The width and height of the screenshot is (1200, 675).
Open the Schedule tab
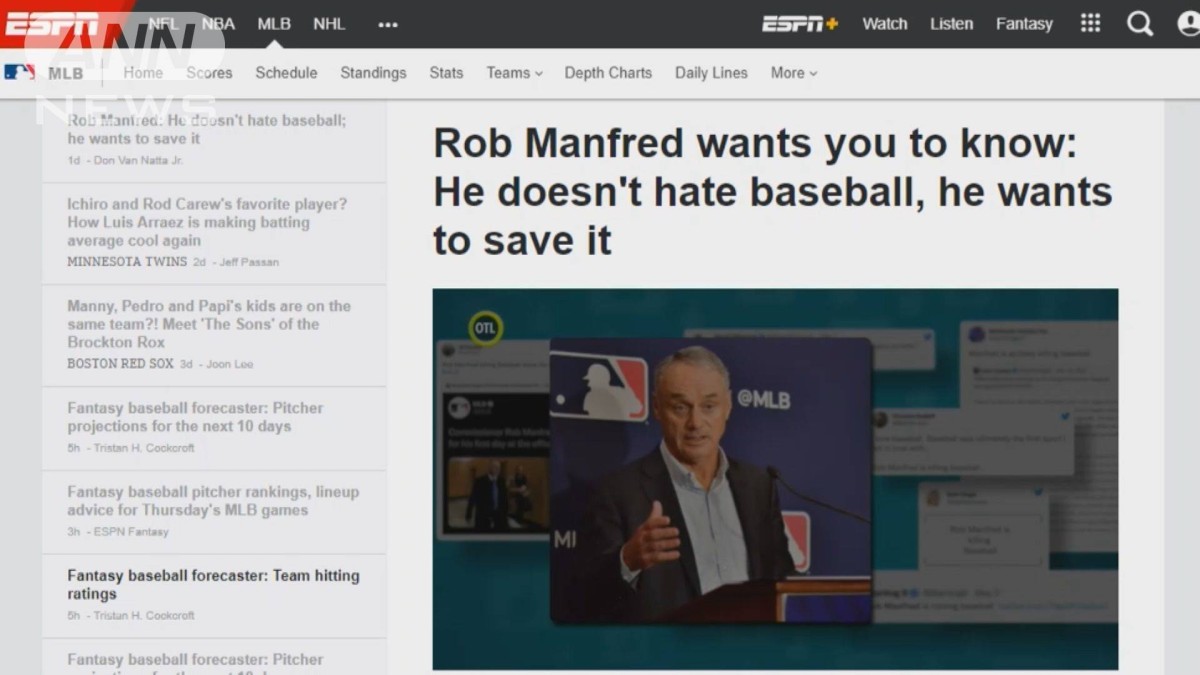point(286,73)
